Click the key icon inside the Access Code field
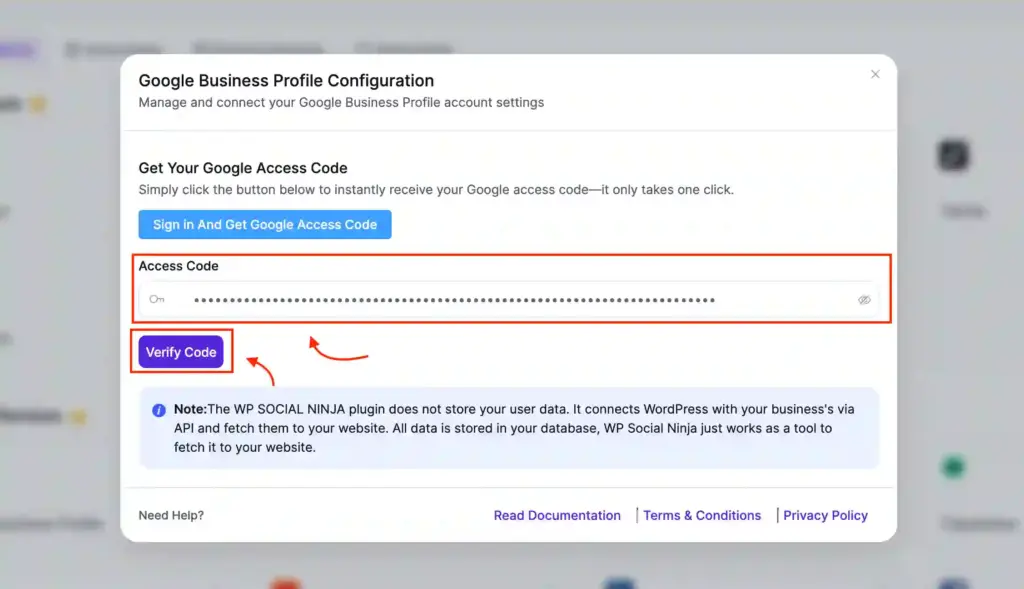The width and height of the screenshot is (1024, 589). coord(157,299)
